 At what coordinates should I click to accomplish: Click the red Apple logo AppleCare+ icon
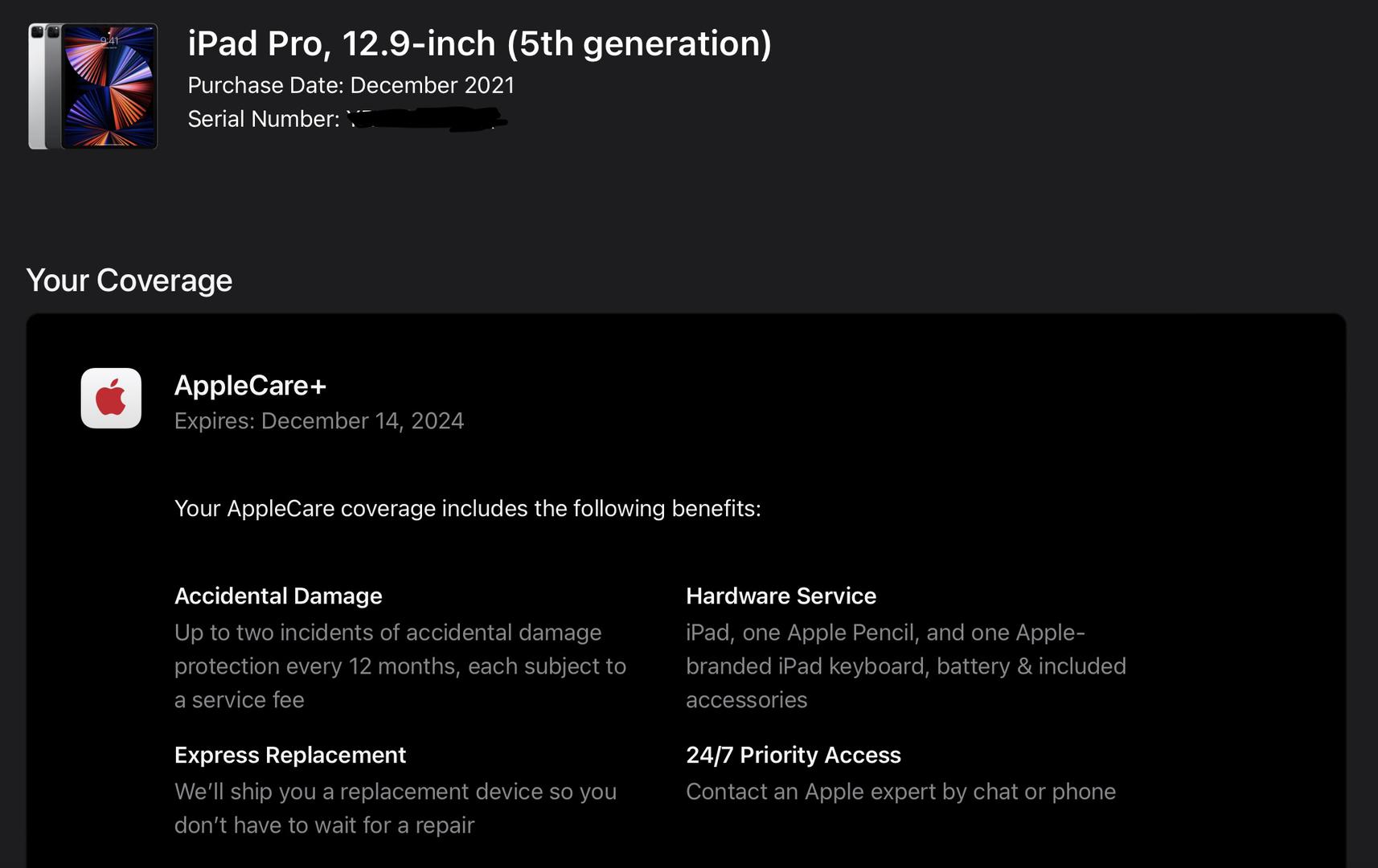(111, 399)
